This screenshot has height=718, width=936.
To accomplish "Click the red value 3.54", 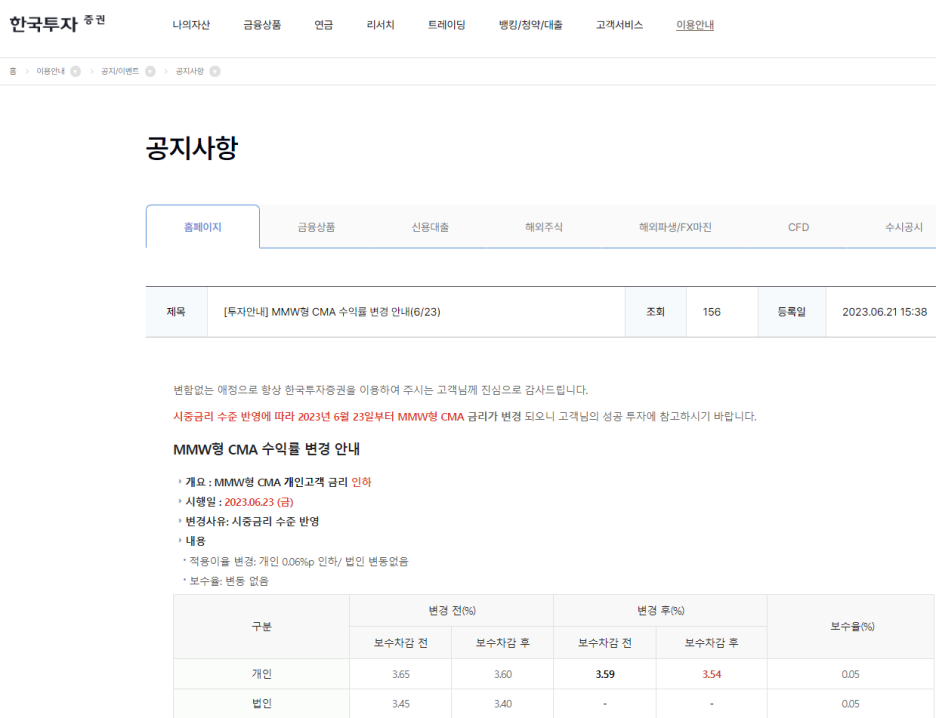I will pyautogui.click(x=712, y=674).
